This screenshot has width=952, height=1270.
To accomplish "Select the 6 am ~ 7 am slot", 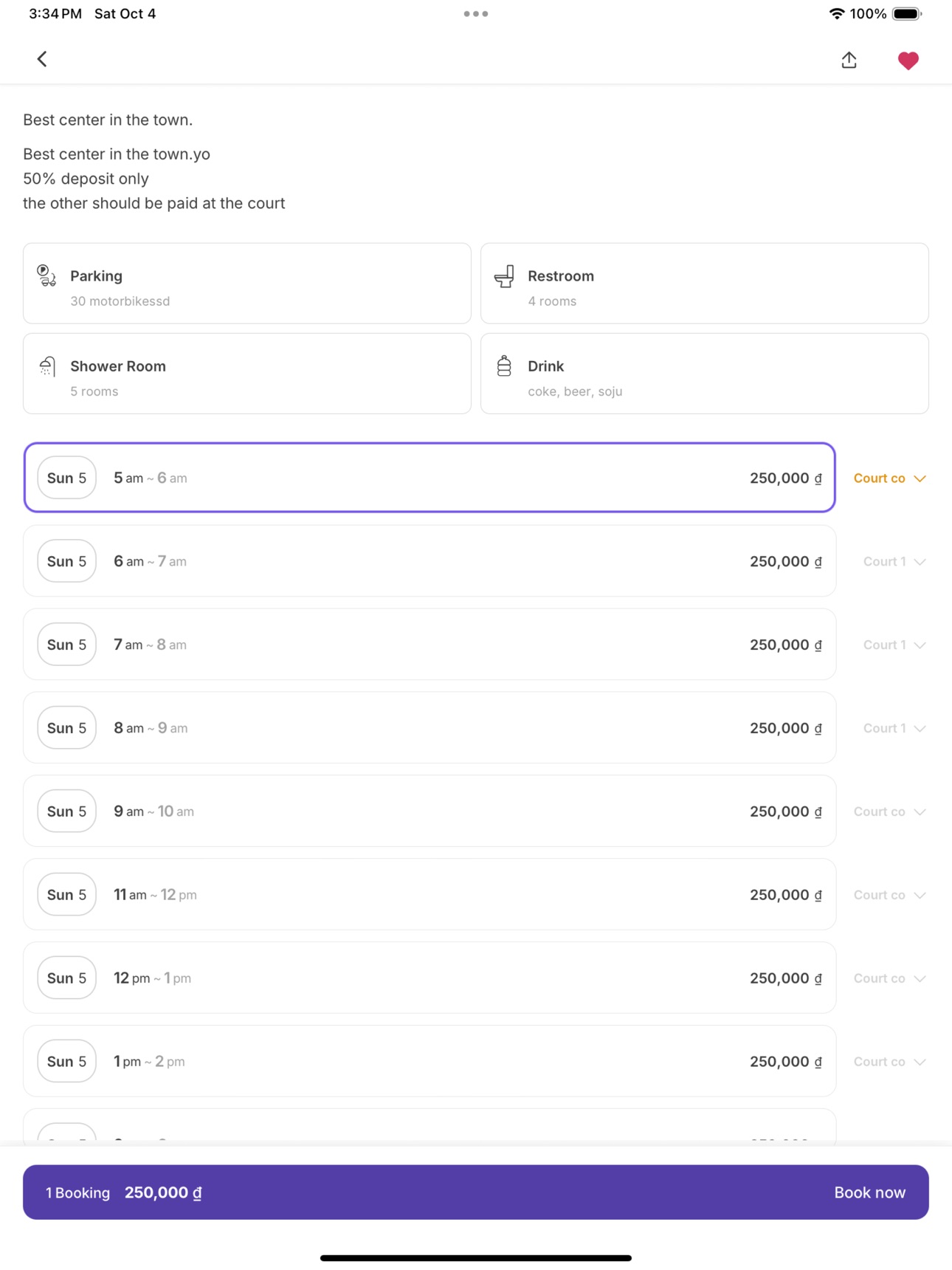I will pos(430,561).
